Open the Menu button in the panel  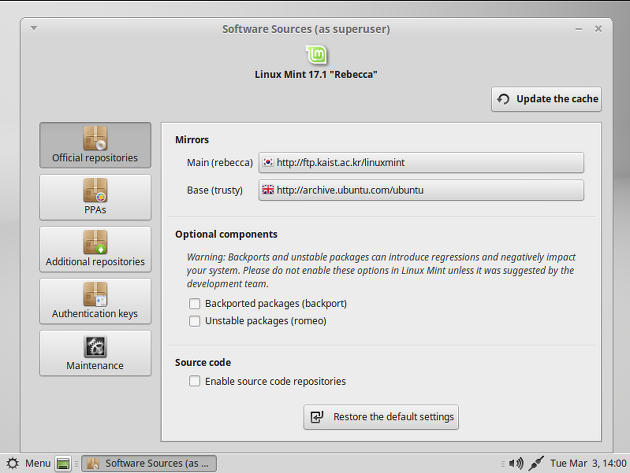(29, 463)
